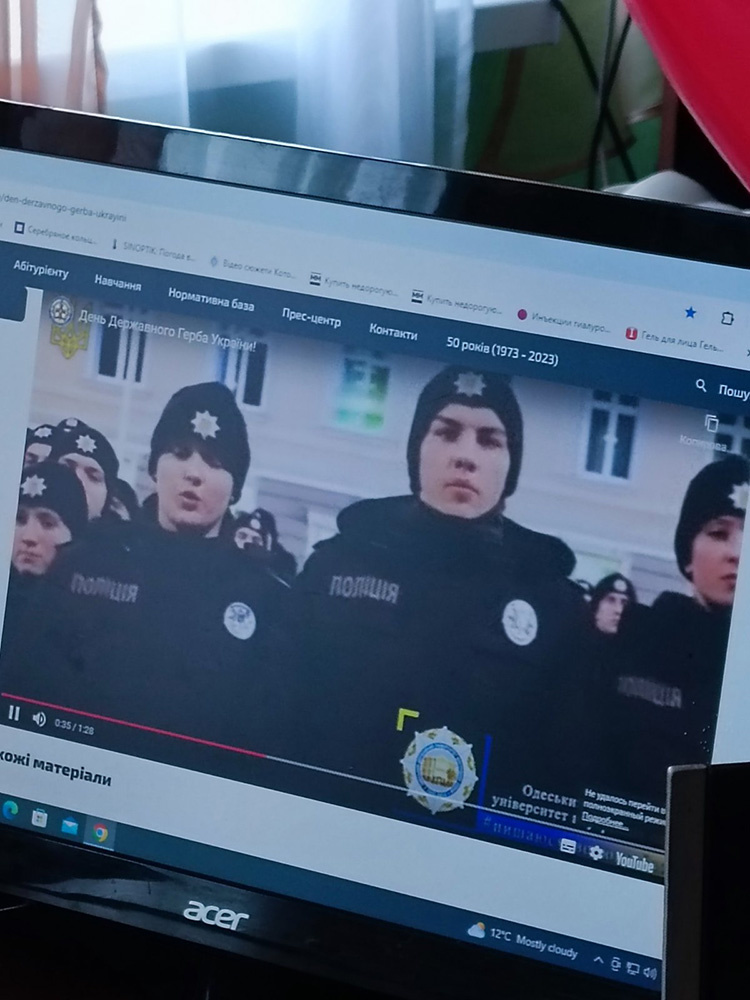This screenshot has width=750, height=1000.
Task: Open the Абітурієнту menu
Action: pyautogui.click(x=41, y=270)
